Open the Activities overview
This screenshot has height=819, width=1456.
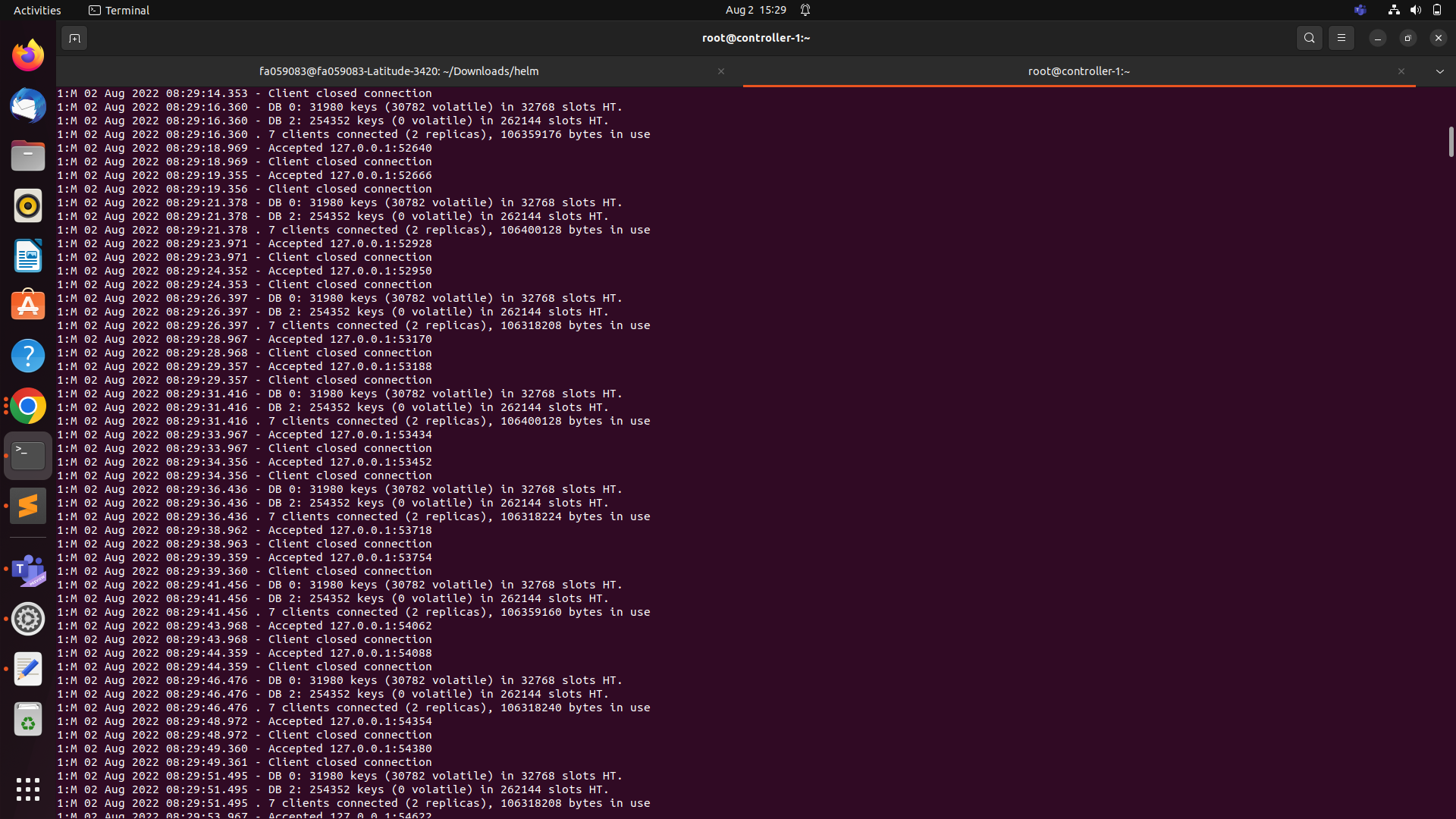point(36,10)
